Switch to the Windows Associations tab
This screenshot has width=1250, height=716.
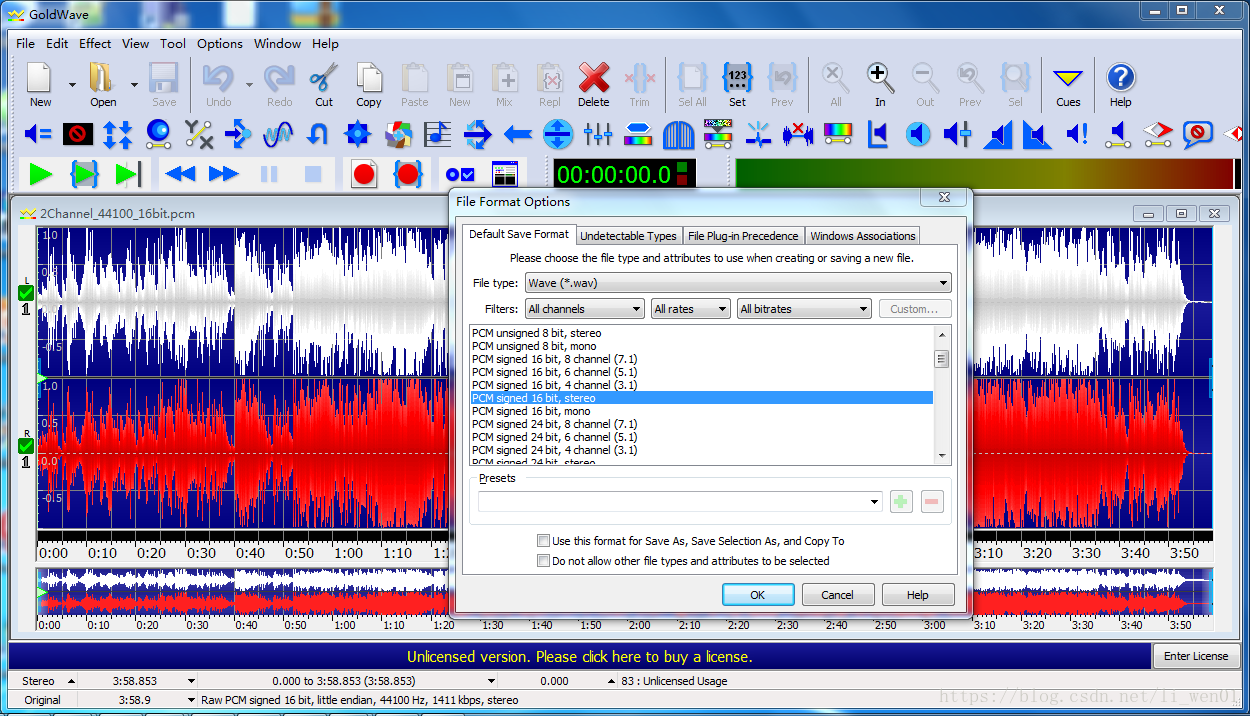pyautogui.click(x=862, y=236)
